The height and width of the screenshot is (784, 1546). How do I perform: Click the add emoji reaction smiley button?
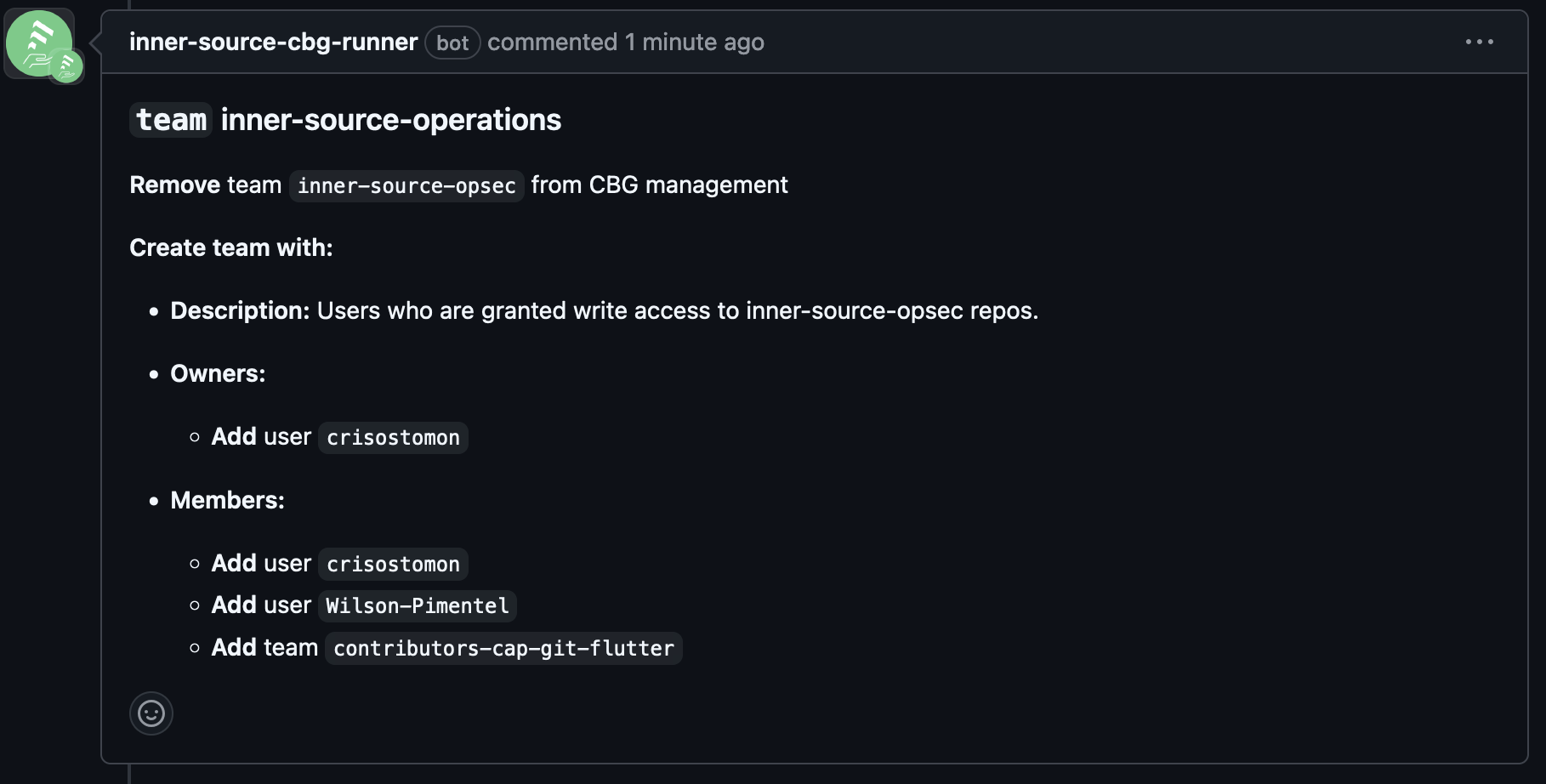151,713
